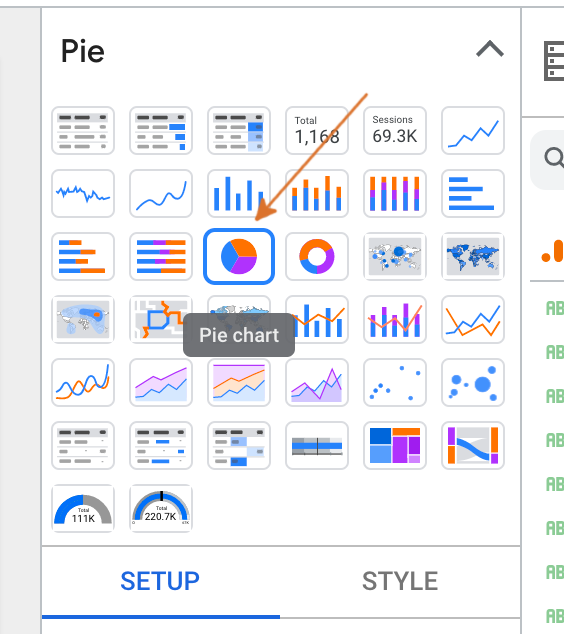Screen dimensions: 564x634
Task: Select the horizontal bar chart icon
Action: point(473,193)
